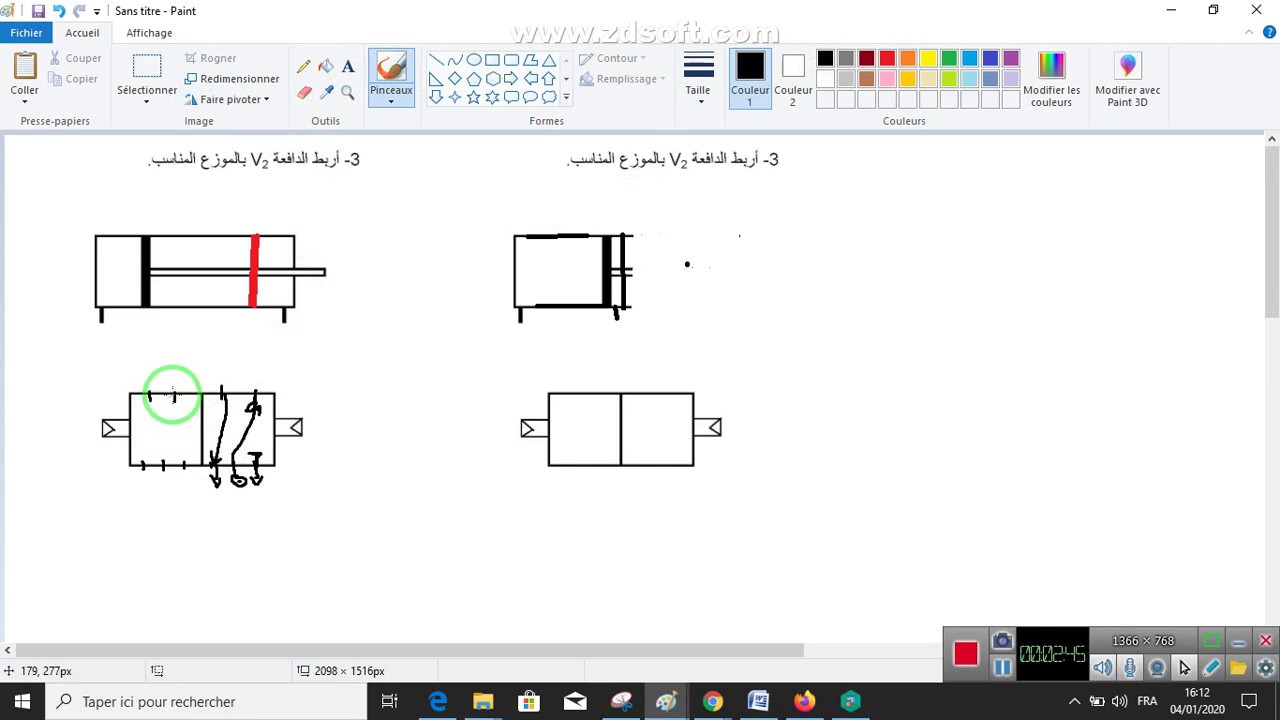Screen dimensions: 1280x720
Task: Open Google Chrome from the taskbar
Action: pyautogui.click(x=712, y=702)
